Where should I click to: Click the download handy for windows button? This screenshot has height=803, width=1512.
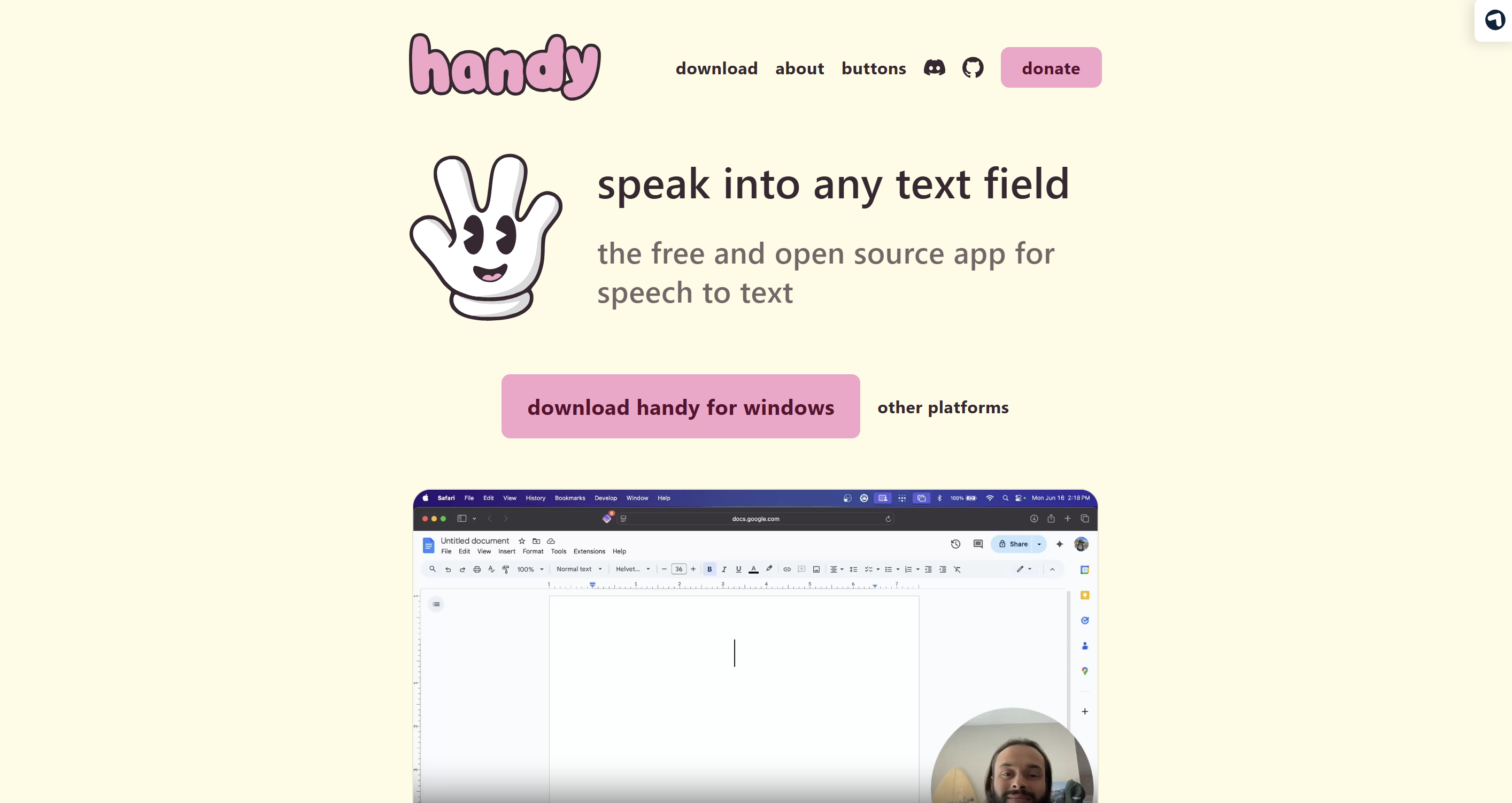pos(680,406)
